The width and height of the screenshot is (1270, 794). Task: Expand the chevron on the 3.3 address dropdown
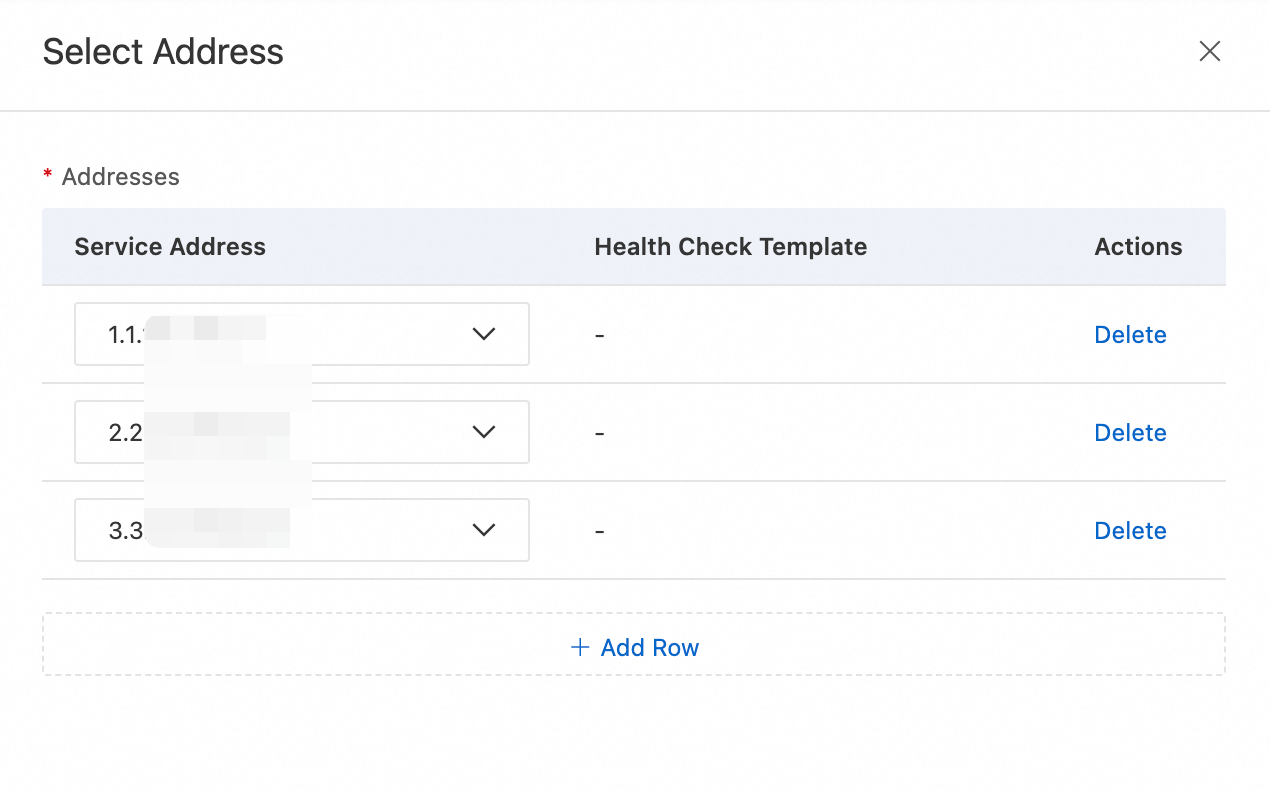click(x=484, y=530)
